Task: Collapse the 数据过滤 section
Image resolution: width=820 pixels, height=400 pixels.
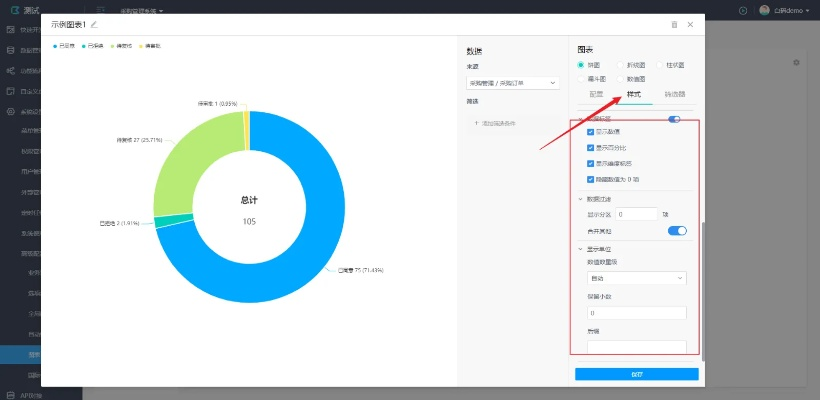Action: click(x=581, y=198)
